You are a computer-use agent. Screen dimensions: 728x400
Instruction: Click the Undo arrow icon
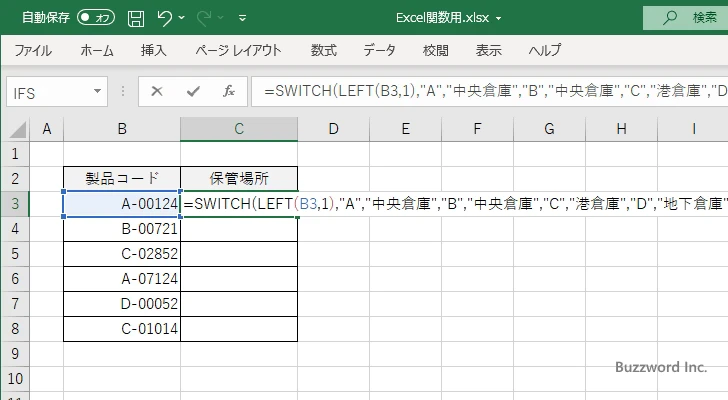pyautogui.click(x=164, y=18)
